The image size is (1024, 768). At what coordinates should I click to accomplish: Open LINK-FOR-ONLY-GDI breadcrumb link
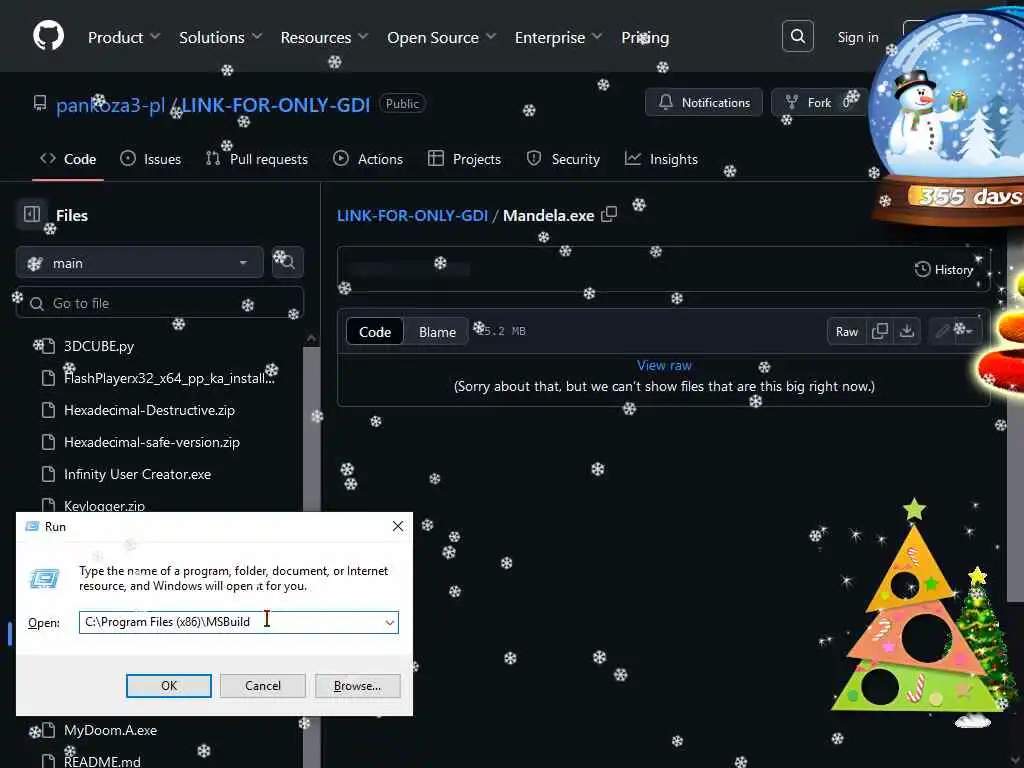412,215
